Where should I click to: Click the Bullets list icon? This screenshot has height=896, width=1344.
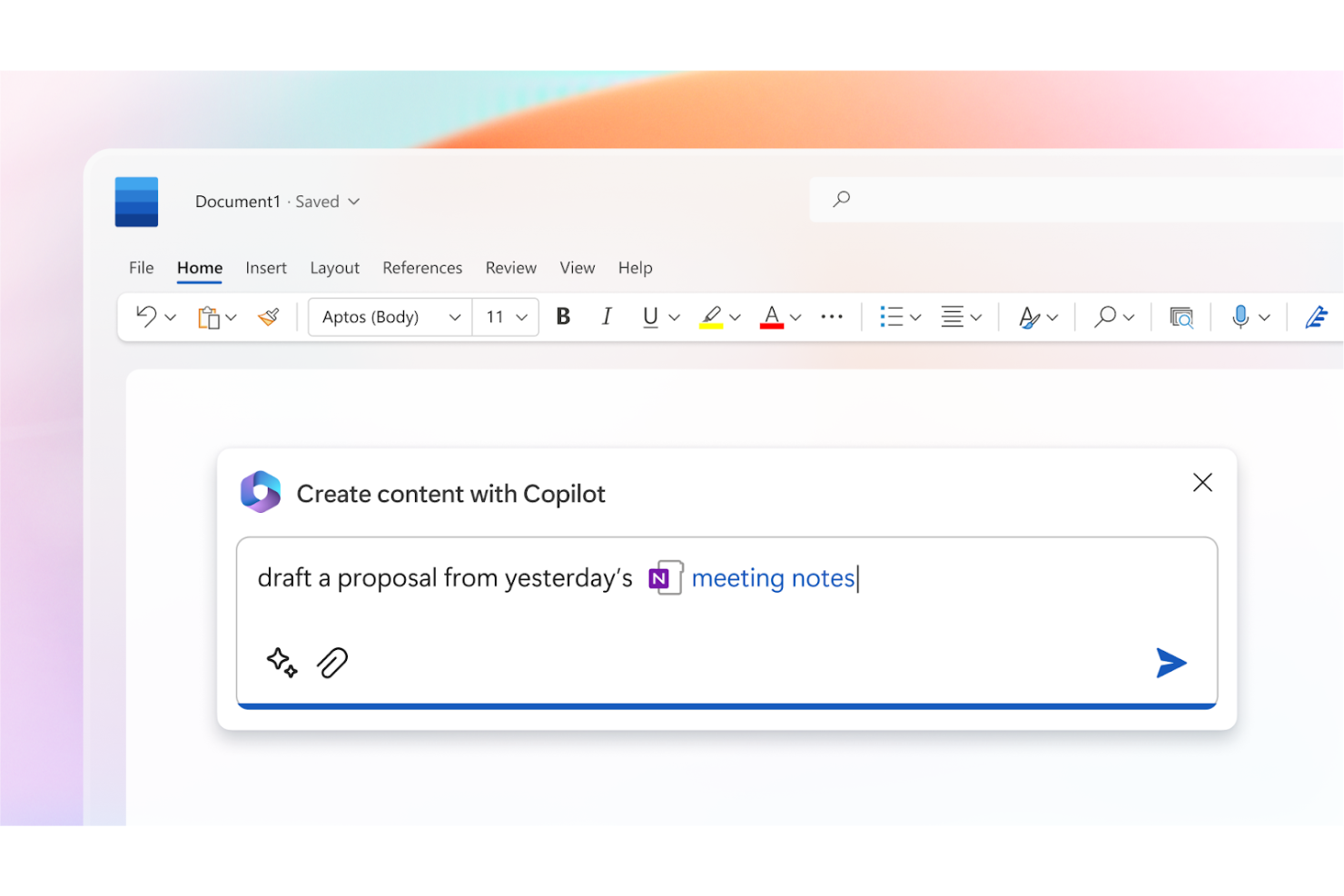892,317
